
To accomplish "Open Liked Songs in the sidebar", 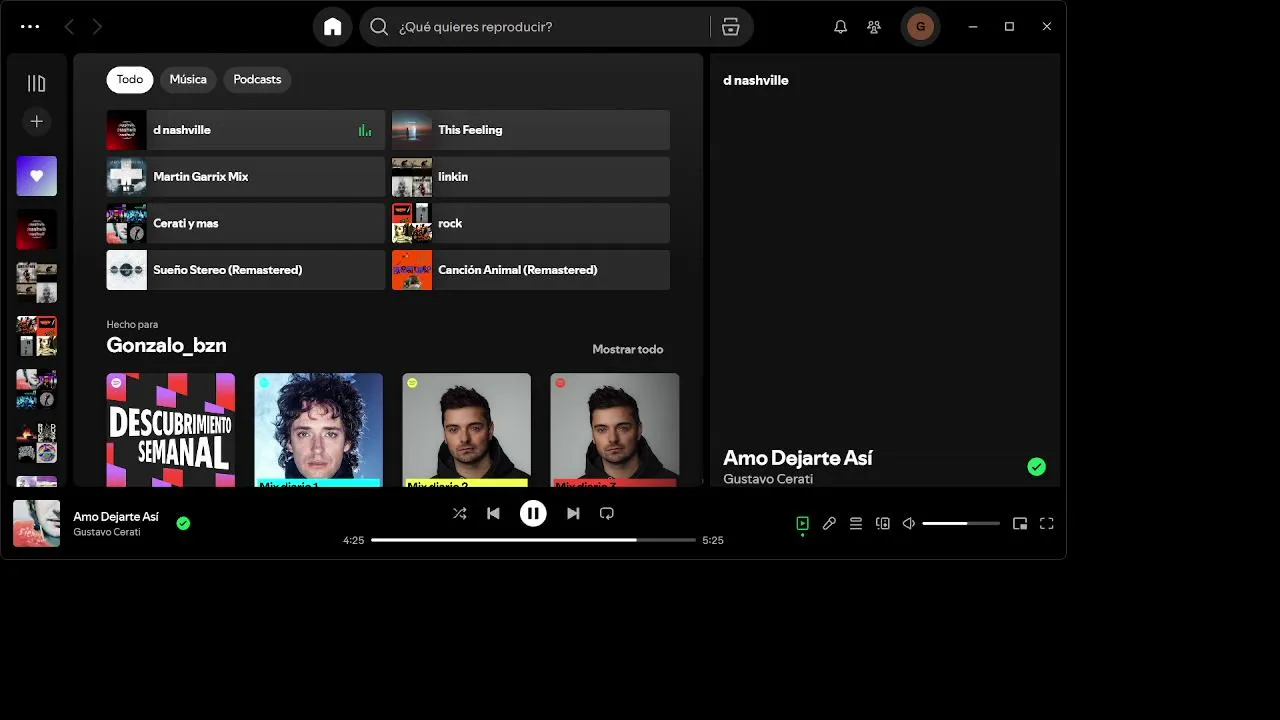I will [36, 176].
